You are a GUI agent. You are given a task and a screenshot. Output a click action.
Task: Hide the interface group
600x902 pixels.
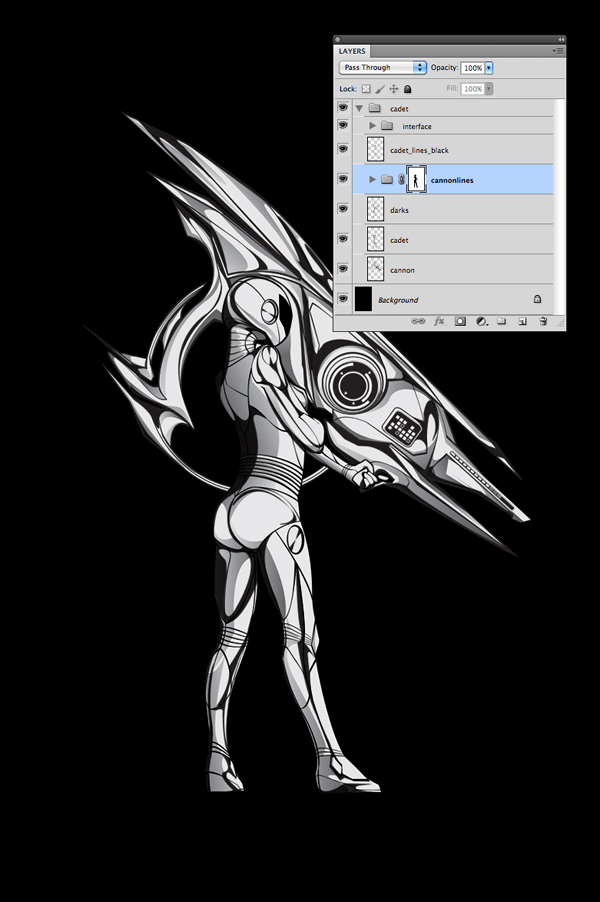tap(343, 125)
